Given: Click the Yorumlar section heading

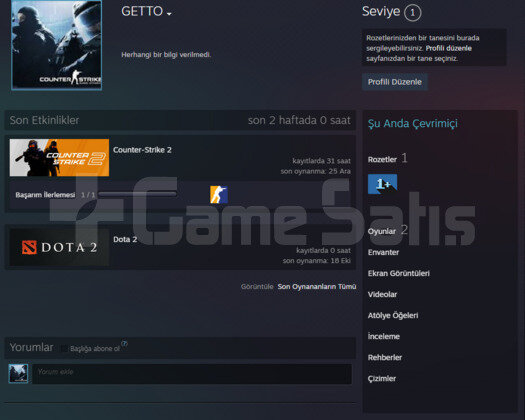Looking at the screenshot, I should click(x=31, y=347).
